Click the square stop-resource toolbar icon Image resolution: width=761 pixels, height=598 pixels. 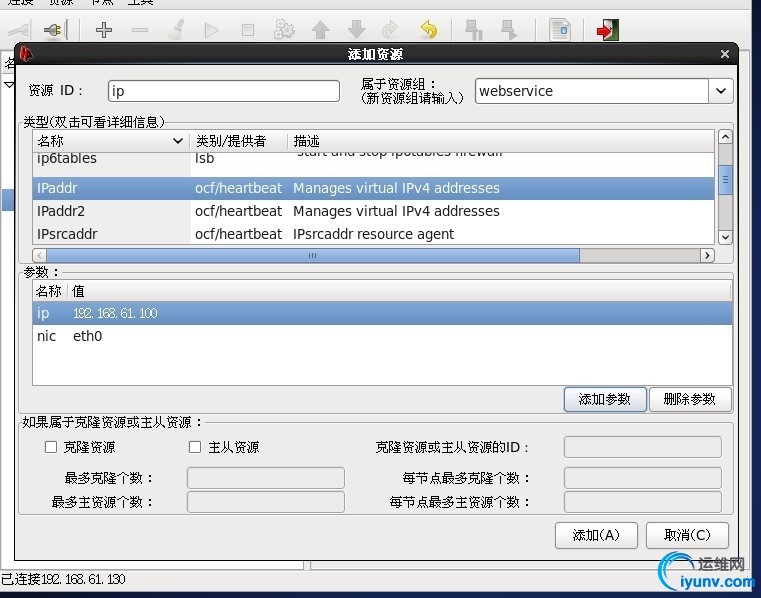[x=248, y=30]
